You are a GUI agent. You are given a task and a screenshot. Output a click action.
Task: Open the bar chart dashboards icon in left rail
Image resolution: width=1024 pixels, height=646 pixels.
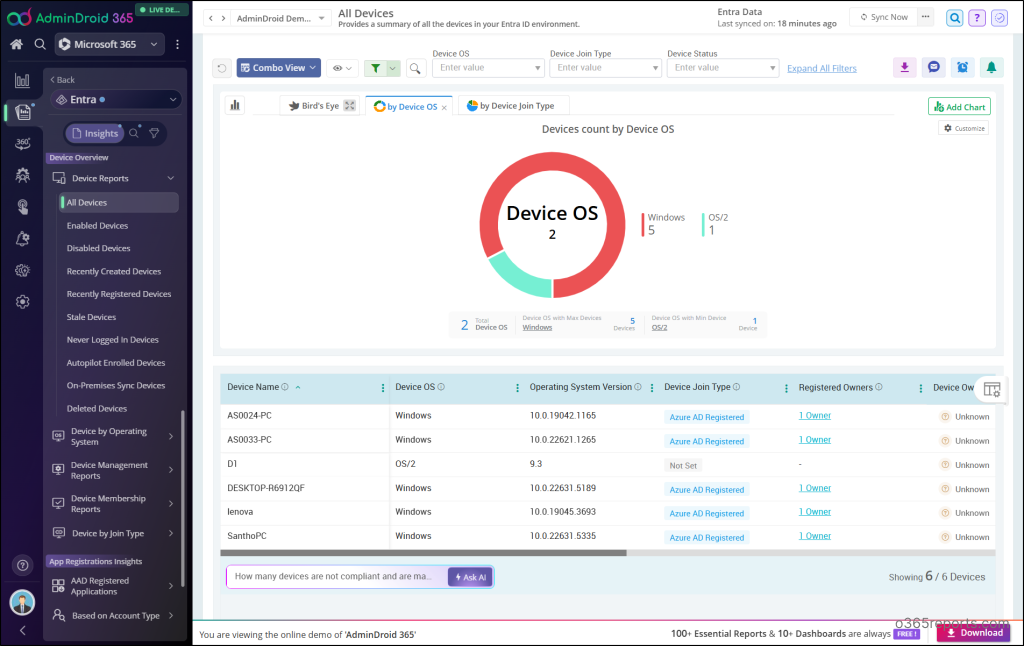point(22,80)
